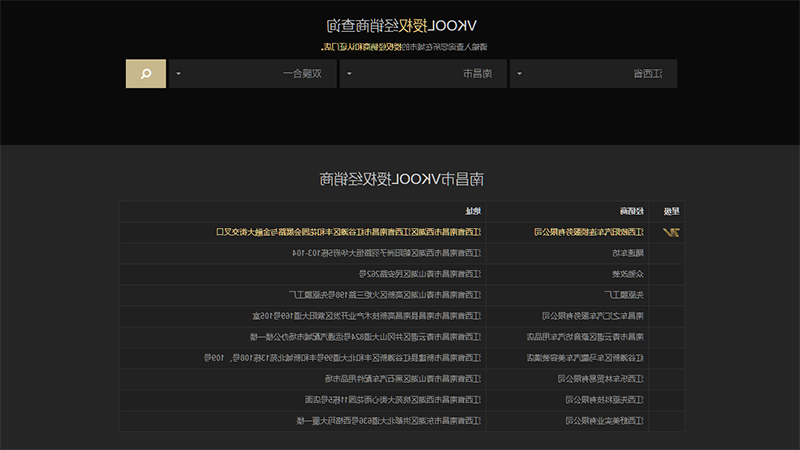Click the gold magnifier search button
This screenshot has height=450, width=800.
146,73
